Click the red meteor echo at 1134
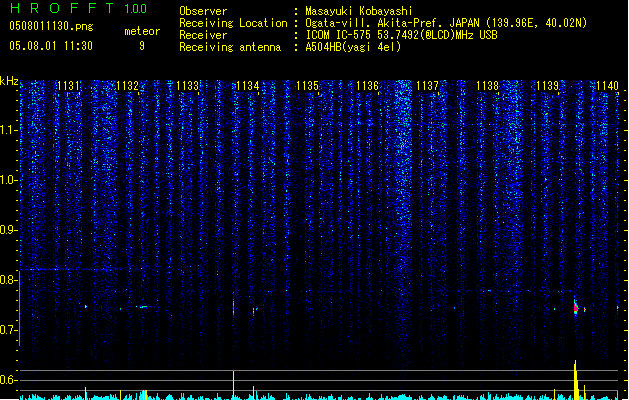The height and width of the screenshot is (400, 629). click(233, 308)
